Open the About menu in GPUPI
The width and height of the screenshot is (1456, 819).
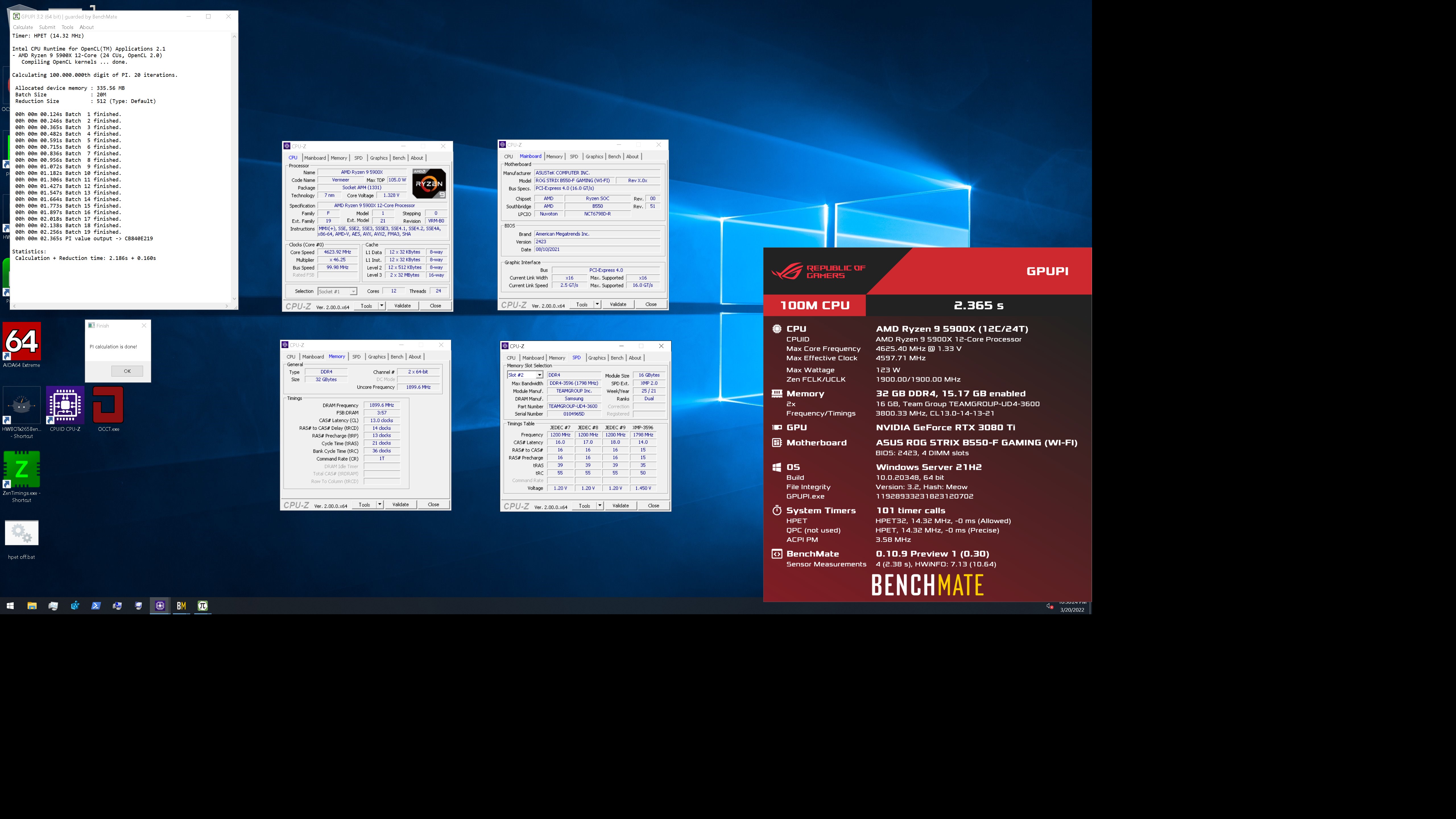(86, 27)
